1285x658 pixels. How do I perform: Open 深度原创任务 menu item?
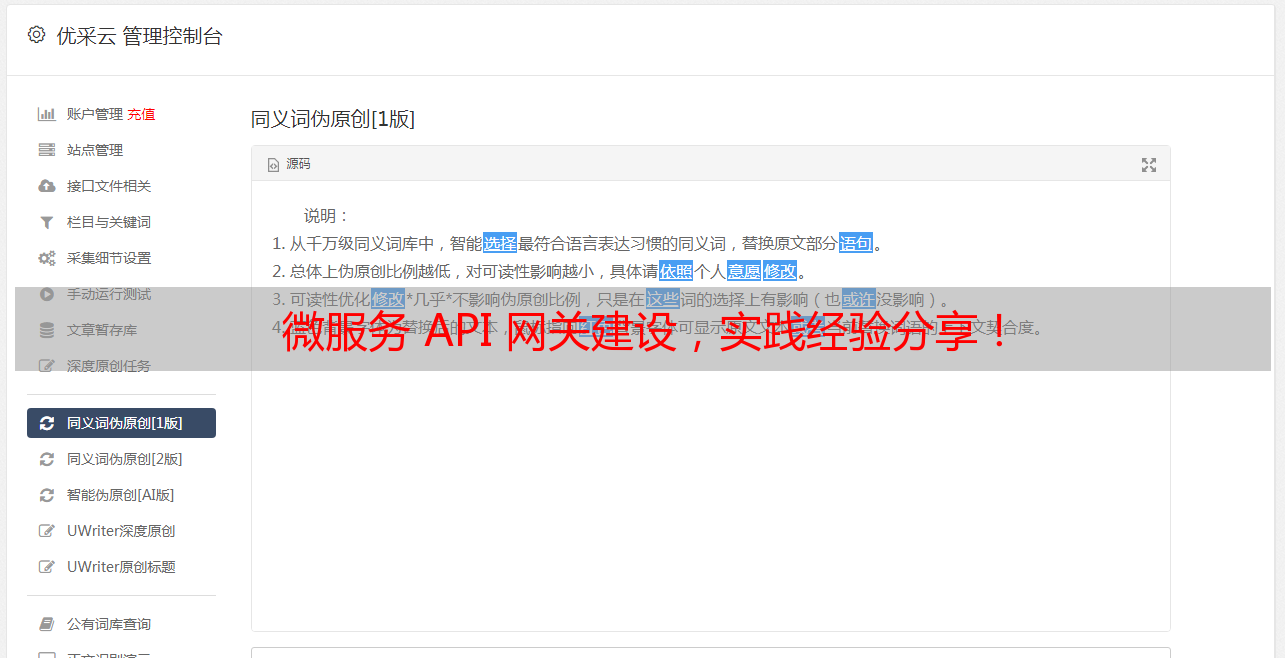click(x=109, y=366)
